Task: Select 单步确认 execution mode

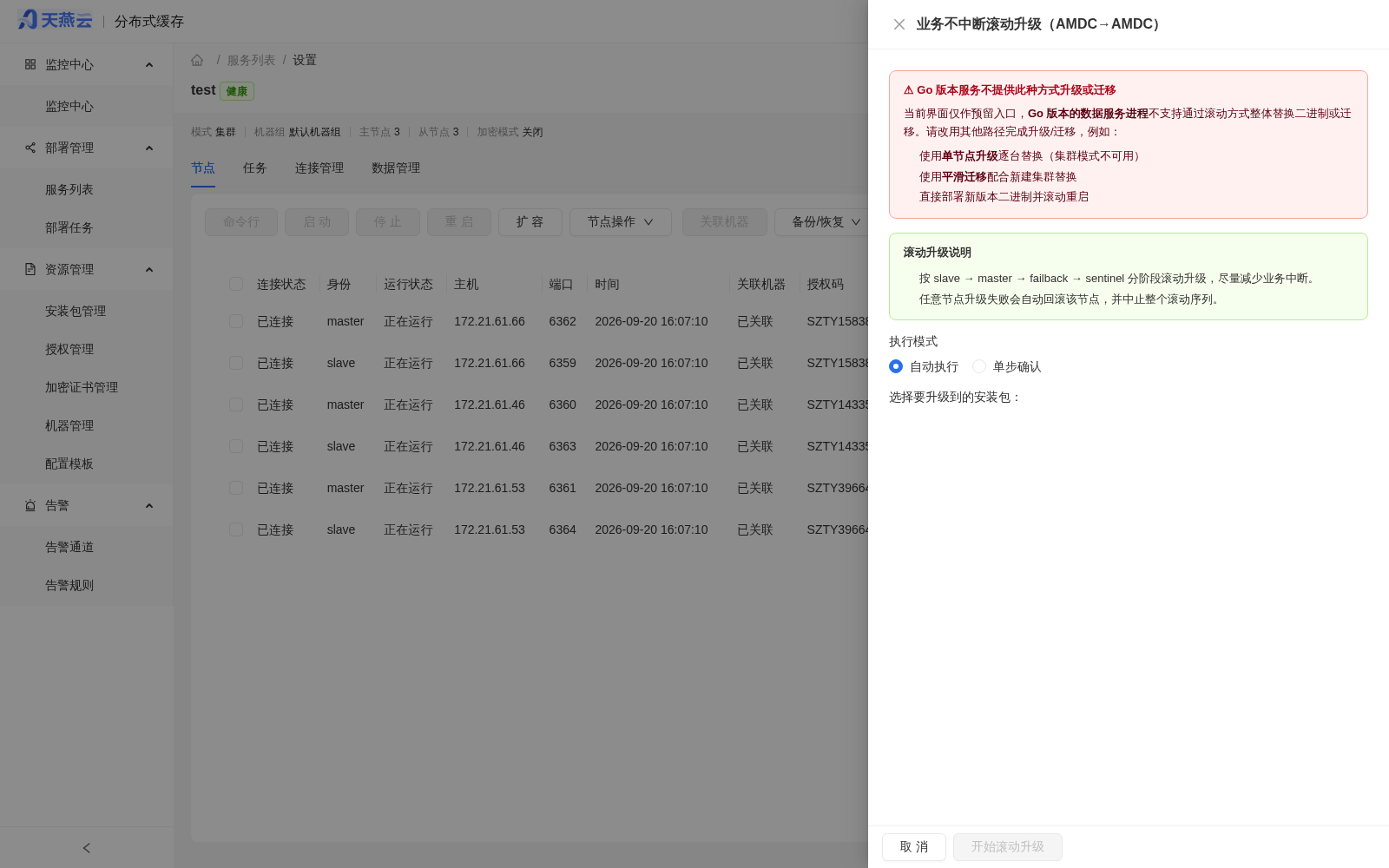Action: (x=979, y=366)
